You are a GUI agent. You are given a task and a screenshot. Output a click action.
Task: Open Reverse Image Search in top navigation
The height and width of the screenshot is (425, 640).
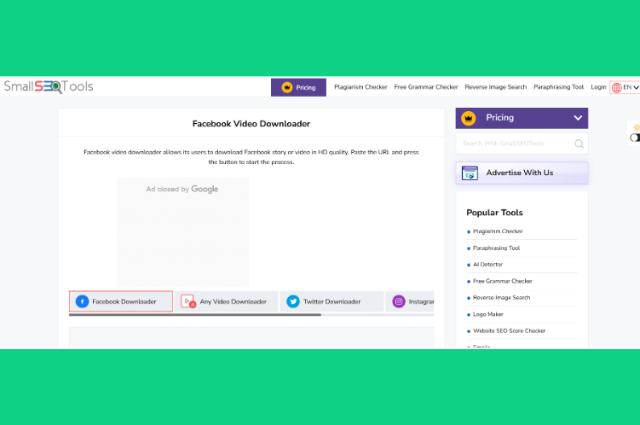496,87
